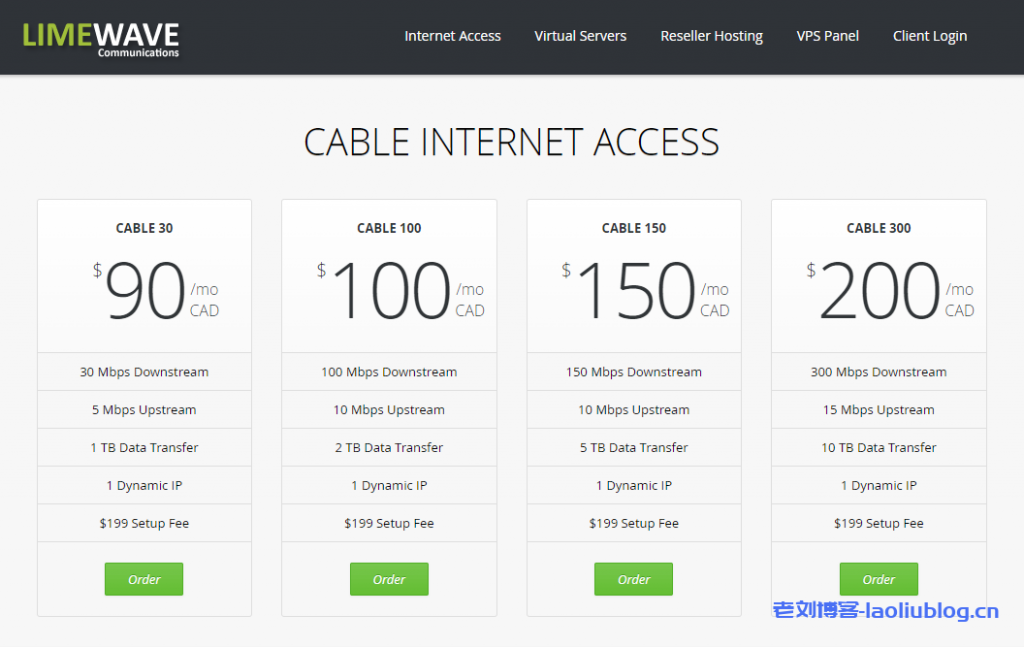The width and height of the screenshot is (1024, 647).
Task: Order the Cable 300 plan
Action: (878, 579)
